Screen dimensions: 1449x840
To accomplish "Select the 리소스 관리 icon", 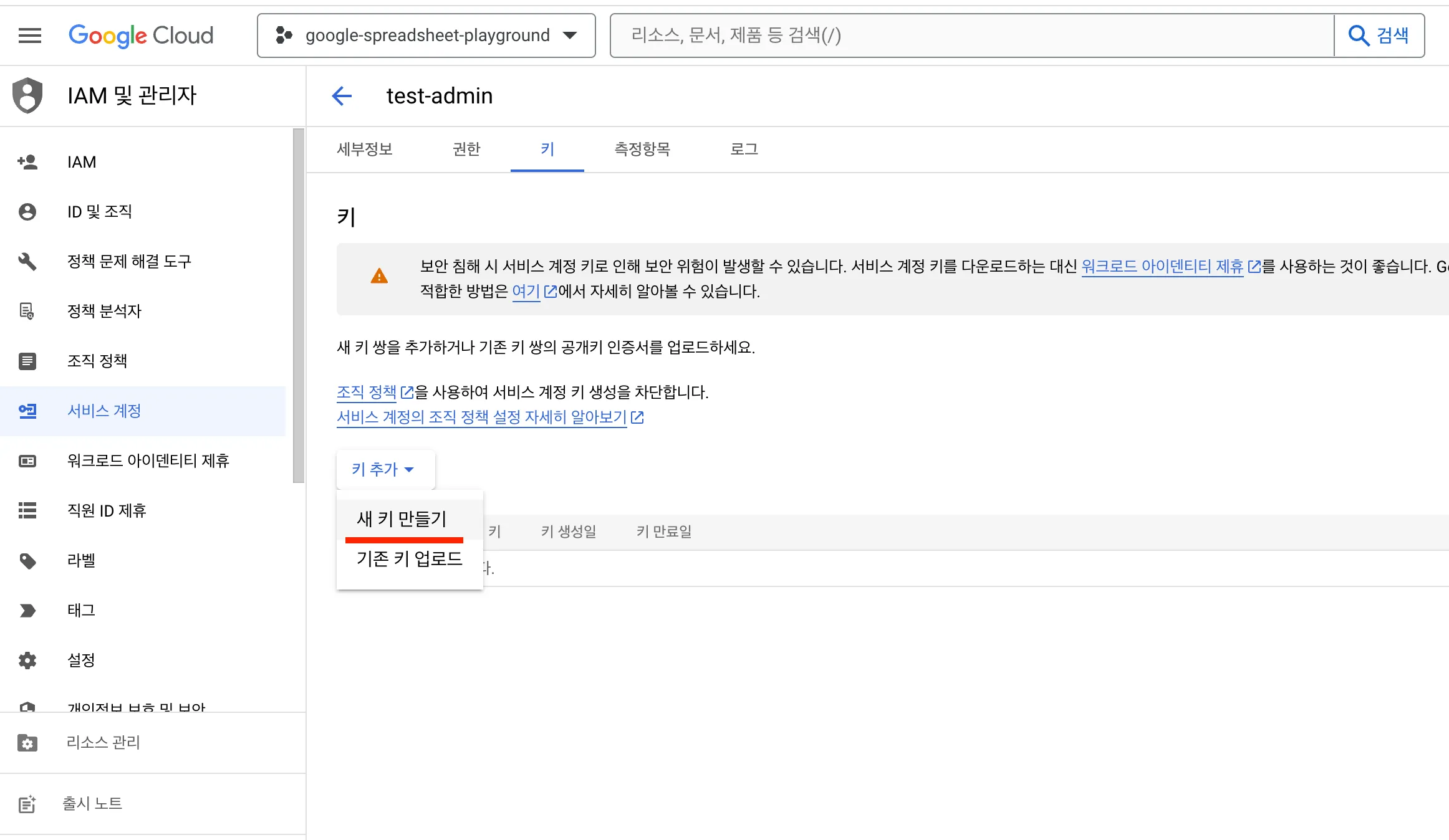I will [x=27, y=743].
